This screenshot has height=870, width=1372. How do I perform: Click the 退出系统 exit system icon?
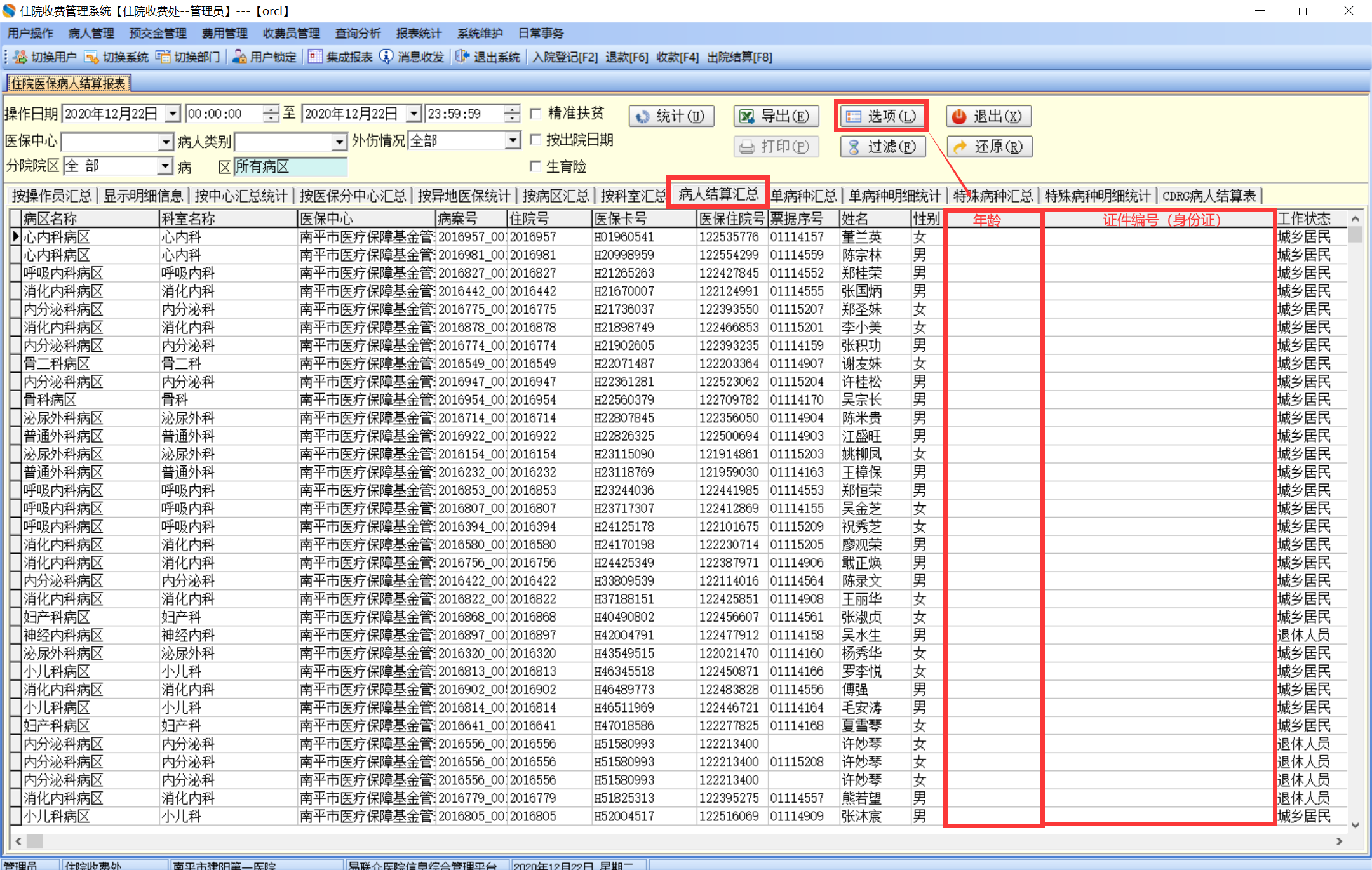pos(462,57)
